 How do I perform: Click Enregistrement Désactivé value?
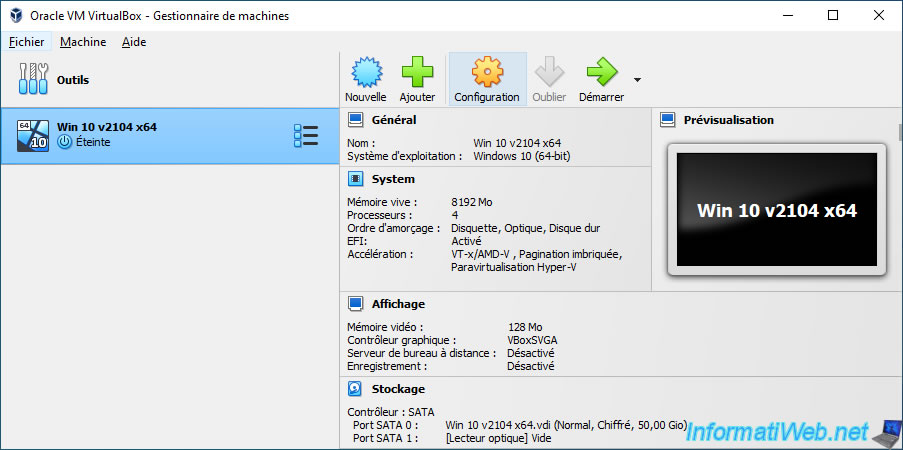coord(530,366)
